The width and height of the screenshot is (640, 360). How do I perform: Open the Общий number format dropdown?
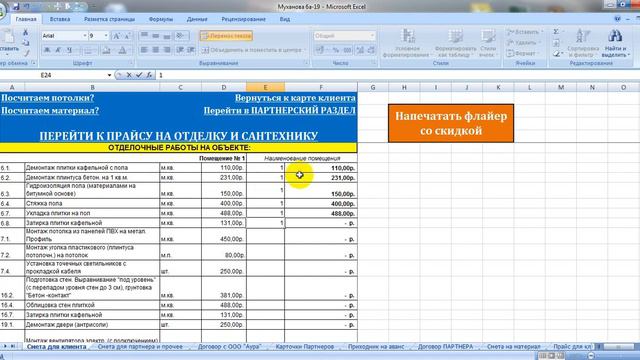[372, 36]
